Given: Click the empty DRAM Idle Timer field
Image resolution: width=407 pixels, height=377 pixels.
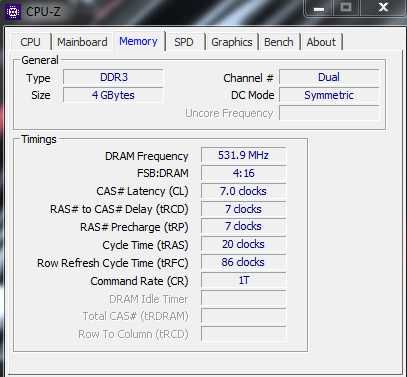Looking at the screenshot, I should point(243,299).
